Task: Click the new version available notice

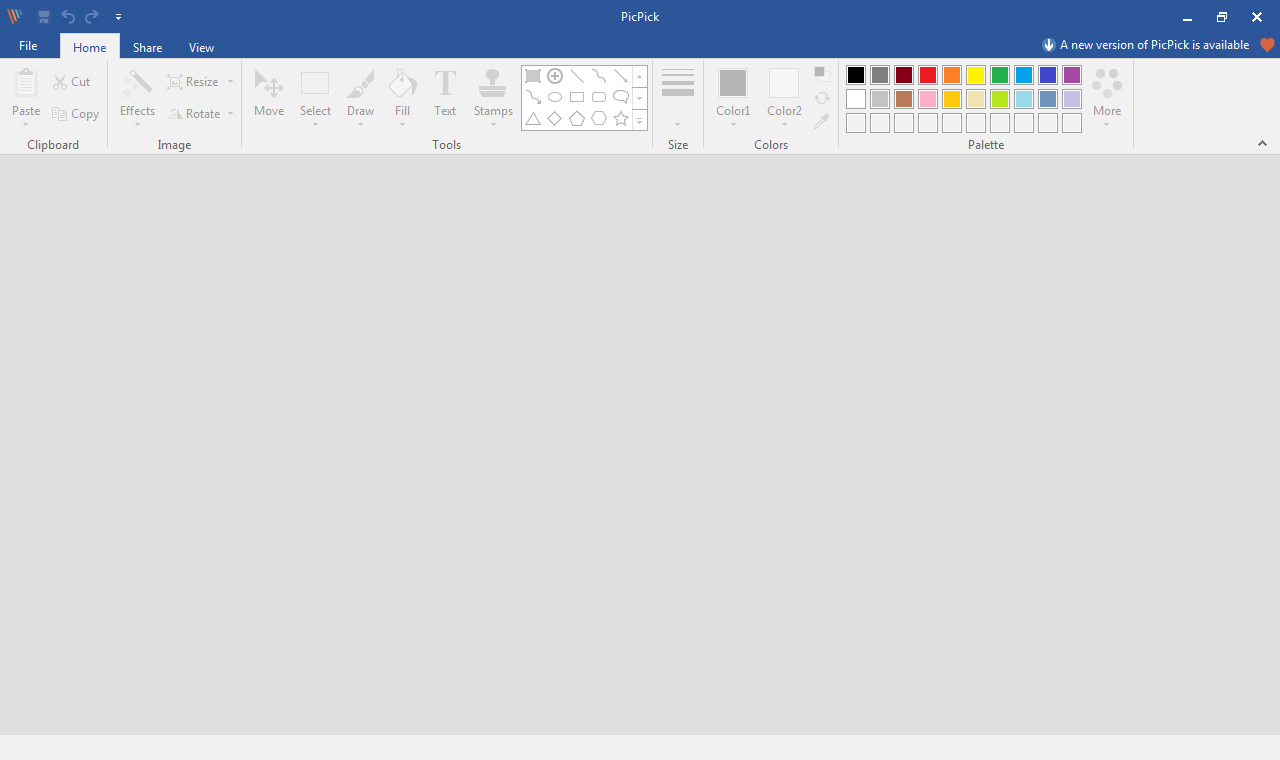Action: click(x=1146, y=45)
